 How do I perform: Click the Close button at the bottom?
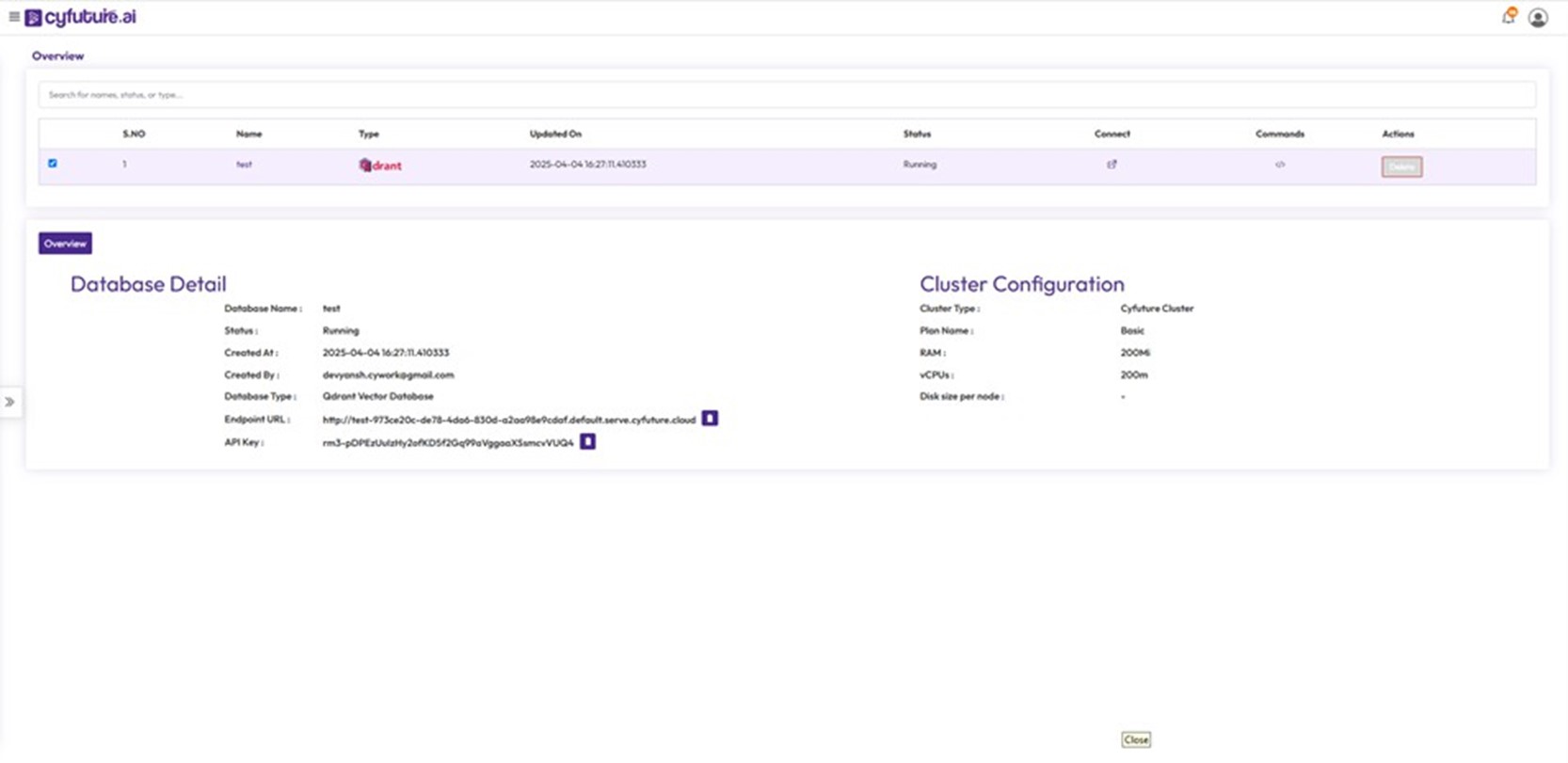click(x=1136, y=739)
